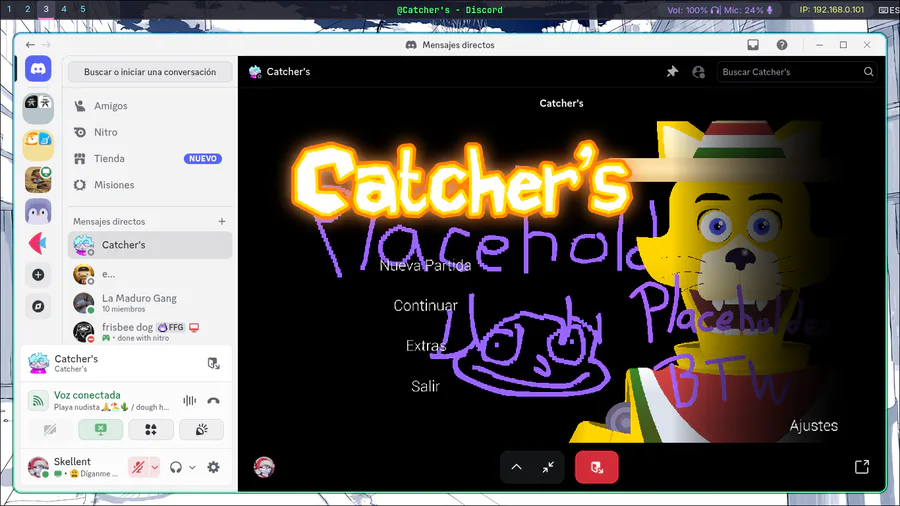
Task: Pop out stream to separate window
Action: pyautogui.click(x=862, y=467)
